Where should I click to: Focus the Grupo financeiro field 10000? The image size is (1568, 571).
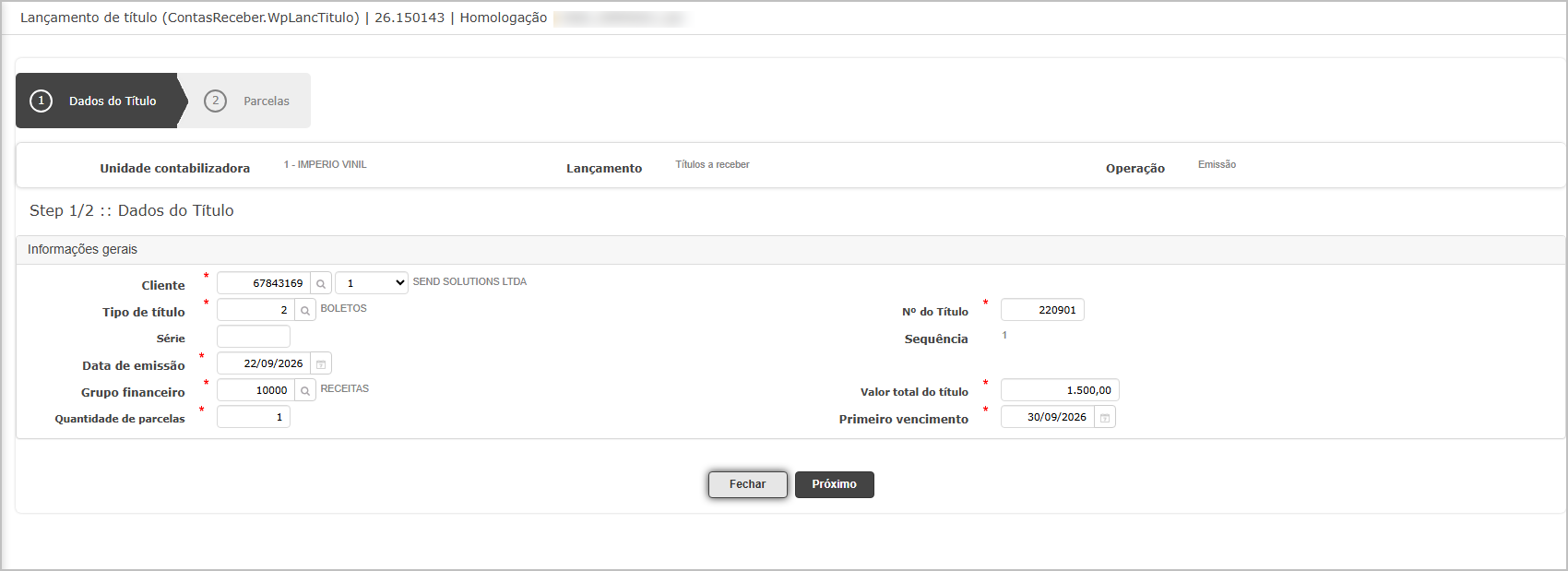point(256,390)
